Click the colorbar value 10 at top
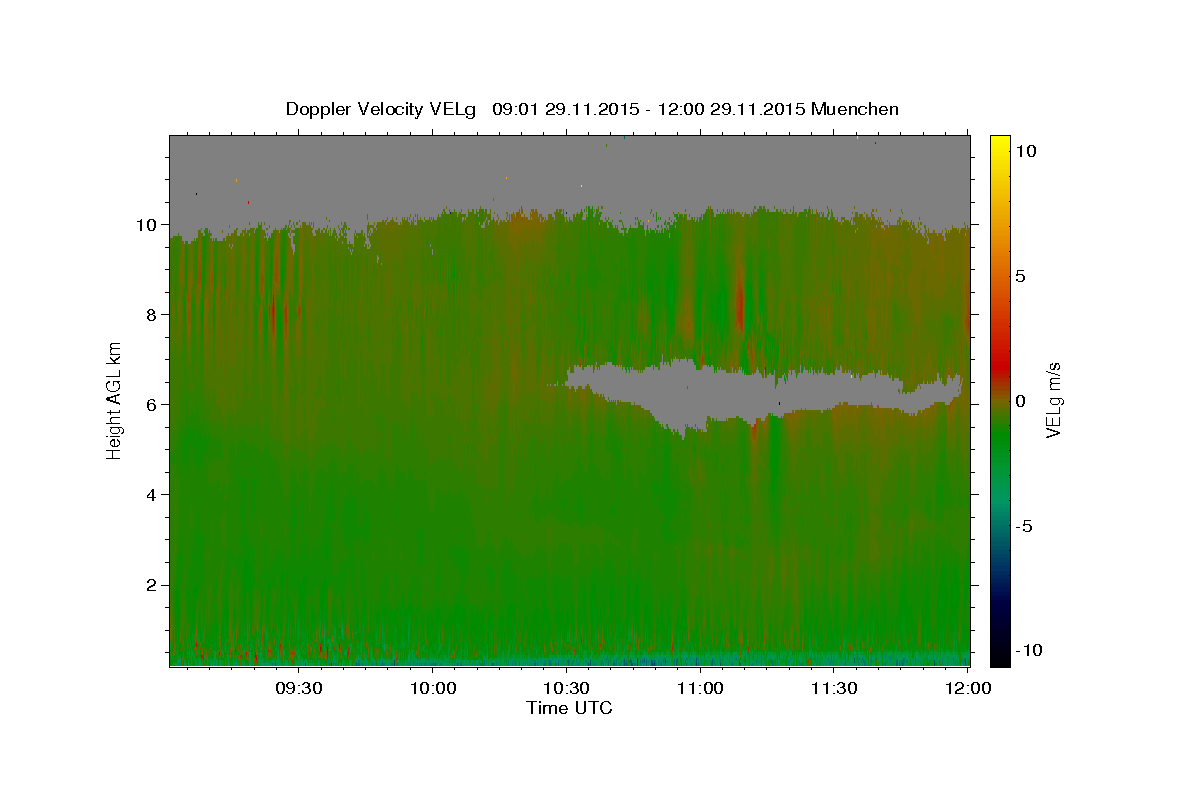 [1027, 150]
